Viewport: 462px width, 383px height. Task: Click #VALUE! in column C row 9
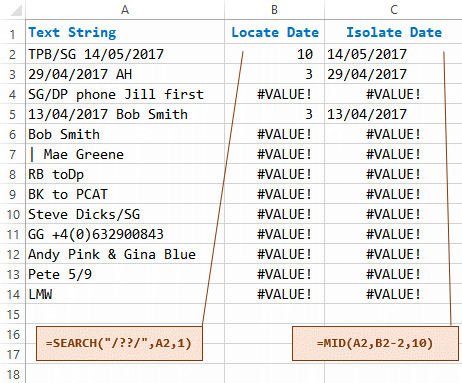393,194
